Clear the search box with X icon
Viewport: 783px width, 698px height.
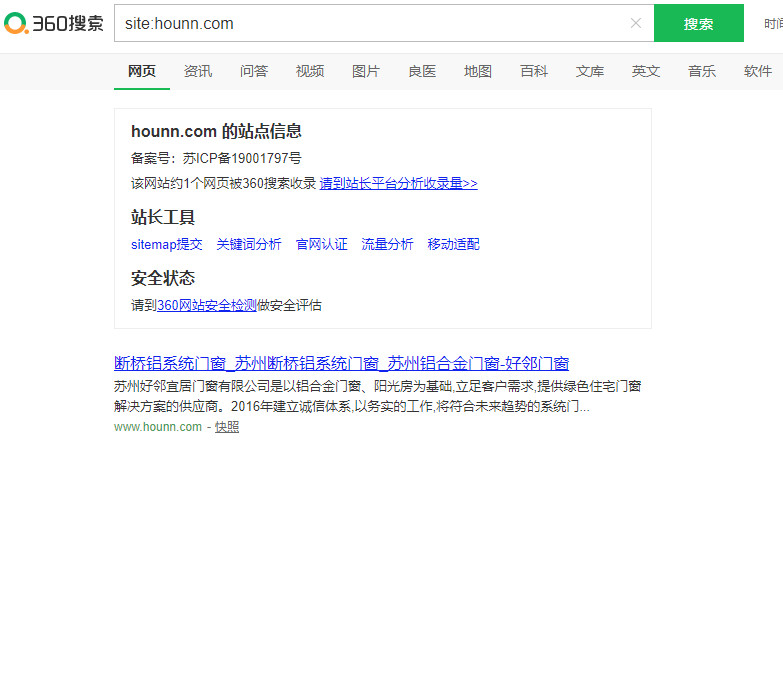[x=636, y=23]
